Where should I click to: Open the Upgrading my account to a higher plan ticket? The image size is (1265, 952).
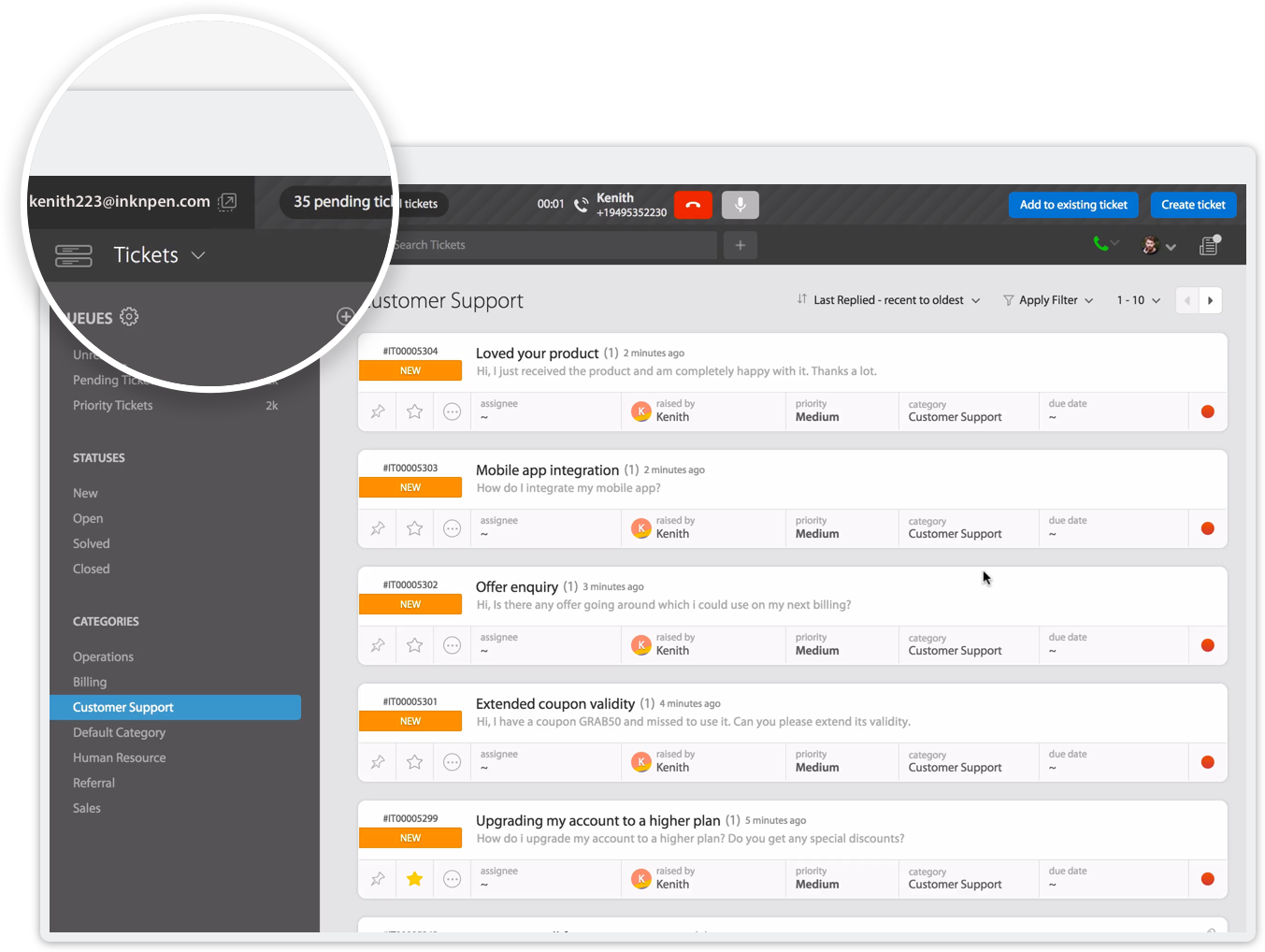(x=598, y=821)
